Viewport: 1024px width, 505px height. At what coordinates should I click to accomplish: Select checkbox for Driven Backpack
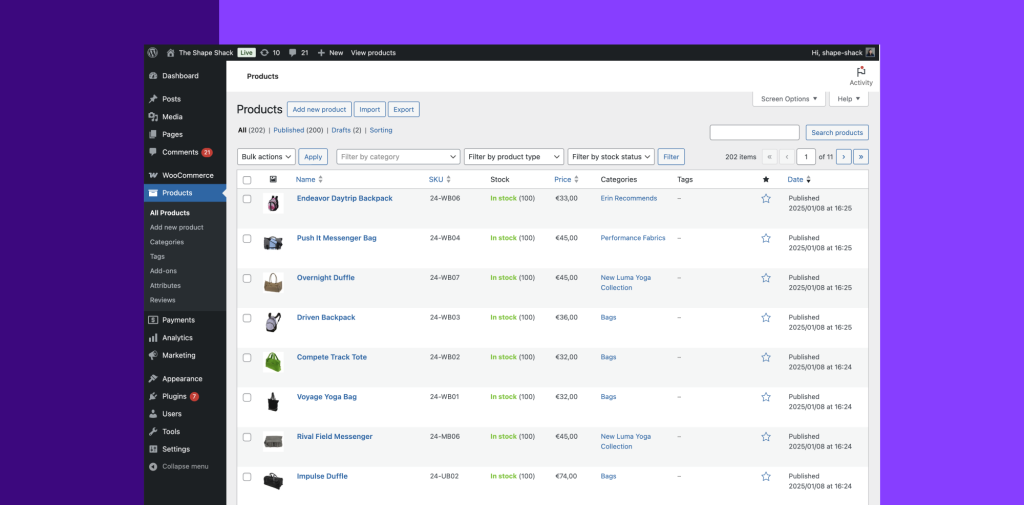click(247, 318)
